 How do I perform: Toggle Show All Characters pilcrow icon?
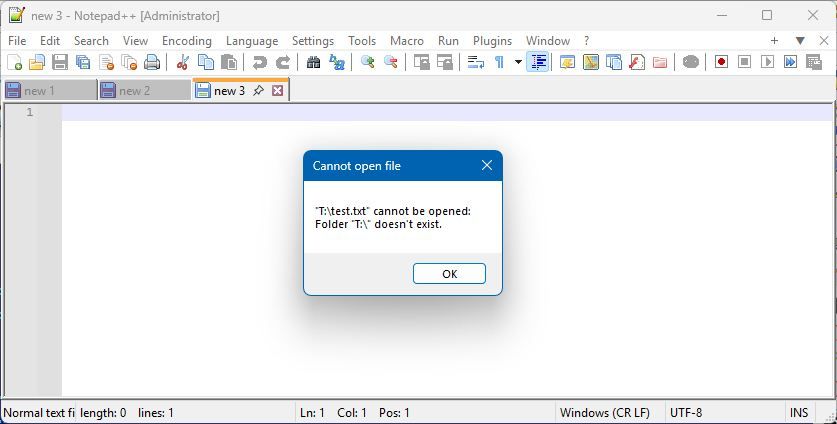(499, 62)
